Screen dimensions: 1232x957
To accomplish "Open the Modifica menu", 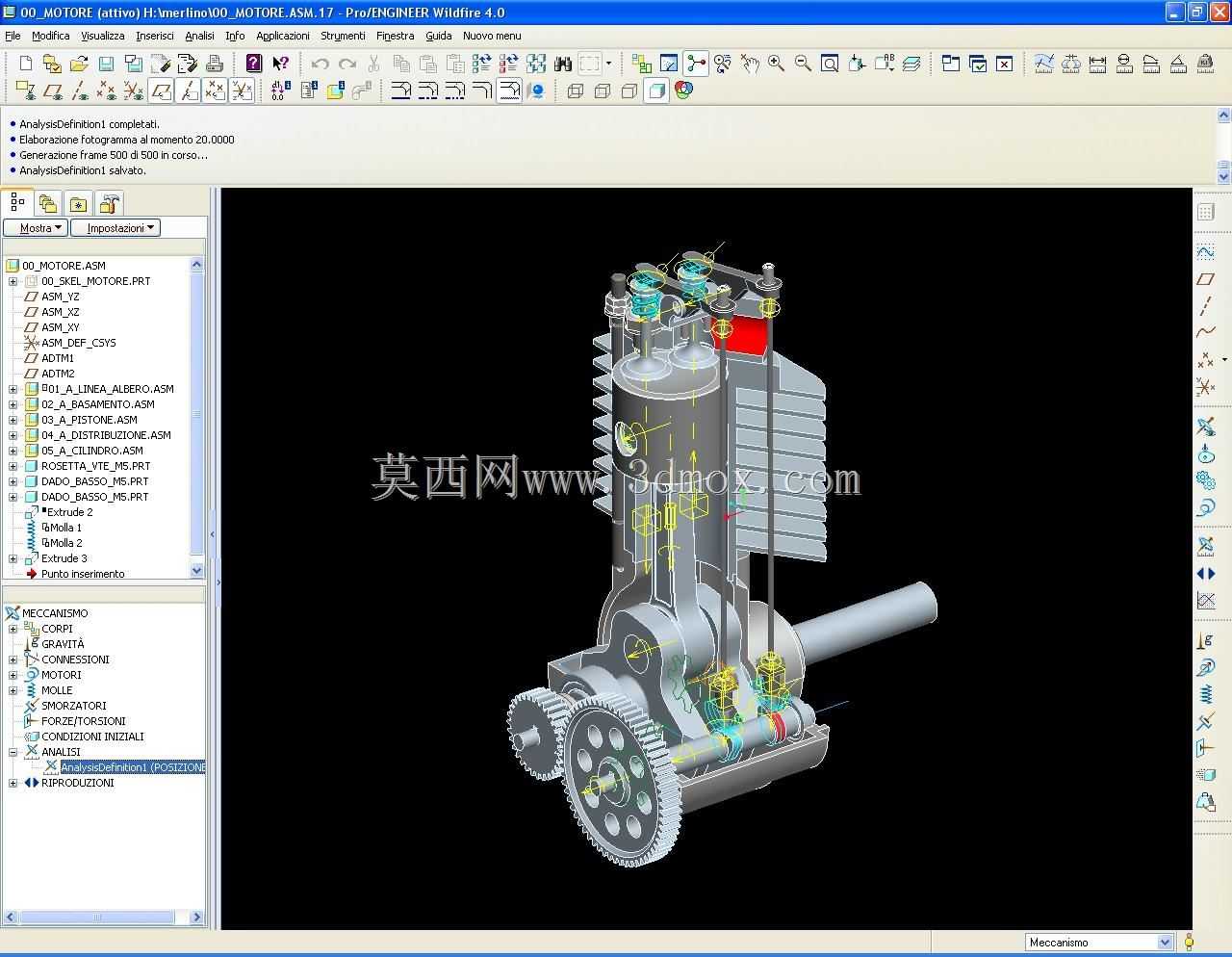I will coord(50,36).
